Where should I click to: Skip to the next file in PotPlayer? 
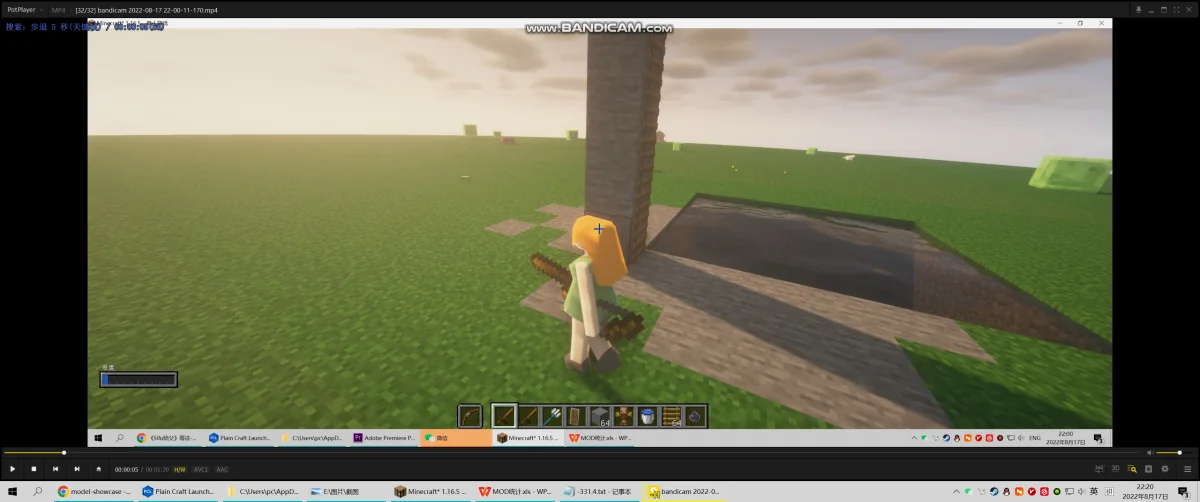[x=77, y=469]
